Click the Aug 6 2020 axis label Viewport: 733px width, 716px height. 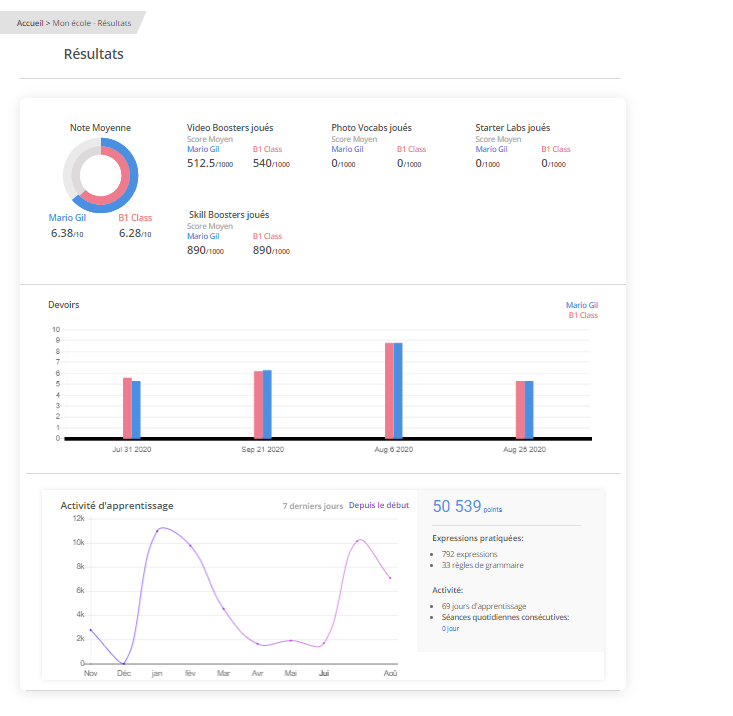[394, 450]
